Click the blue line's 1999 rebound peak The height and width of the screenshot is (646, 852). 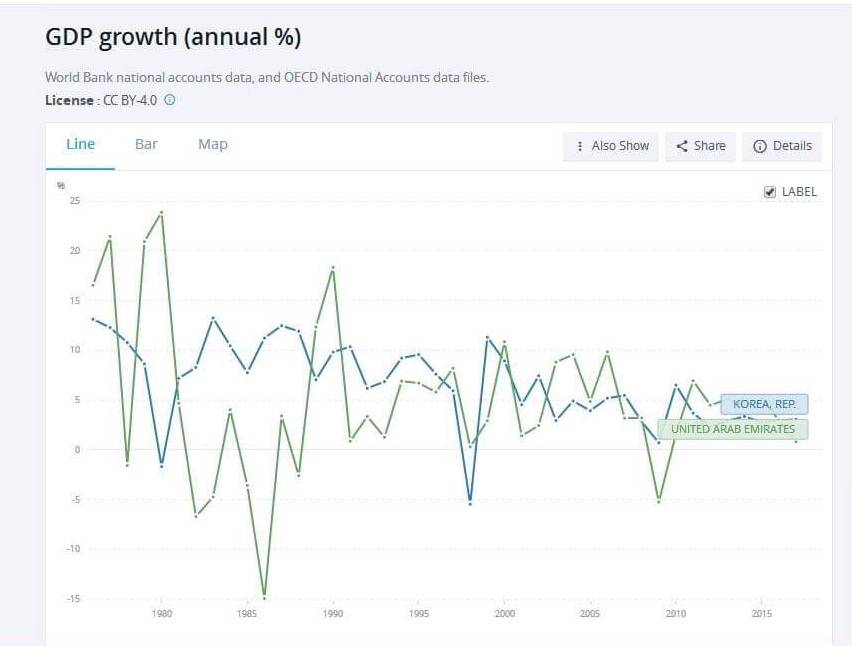click(487, 338)
